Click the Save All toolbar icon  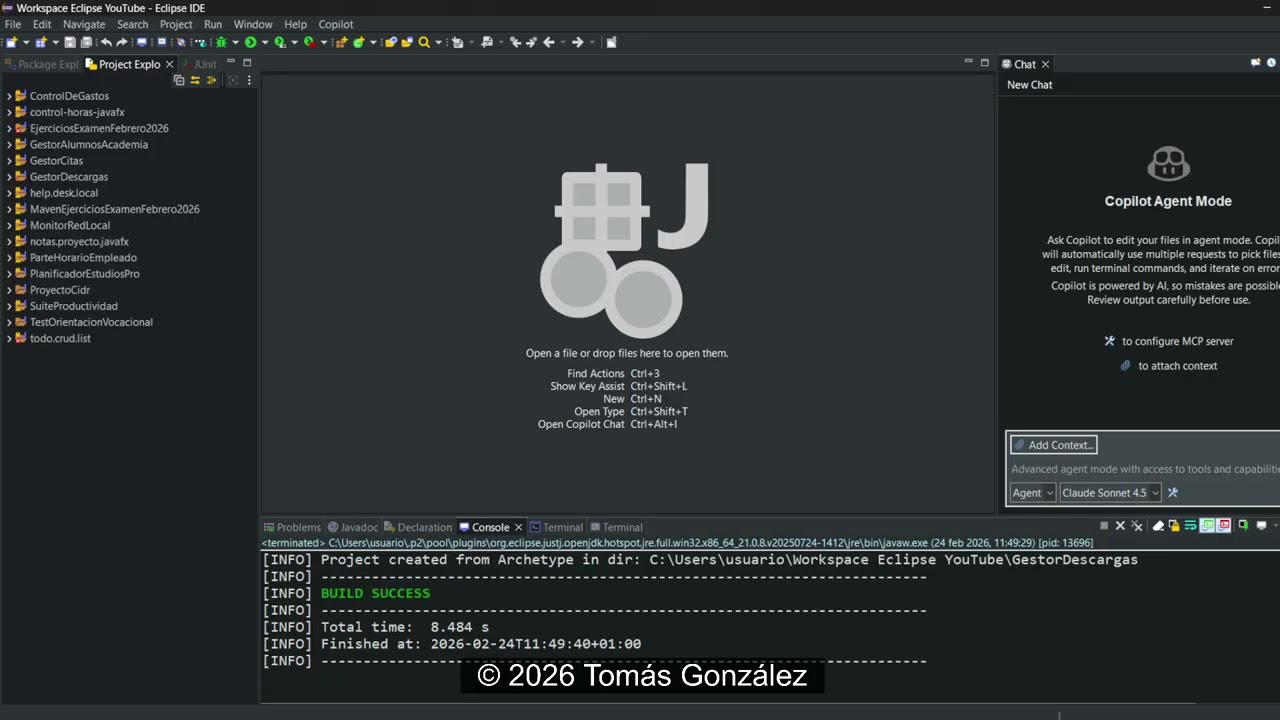point(86,42)
